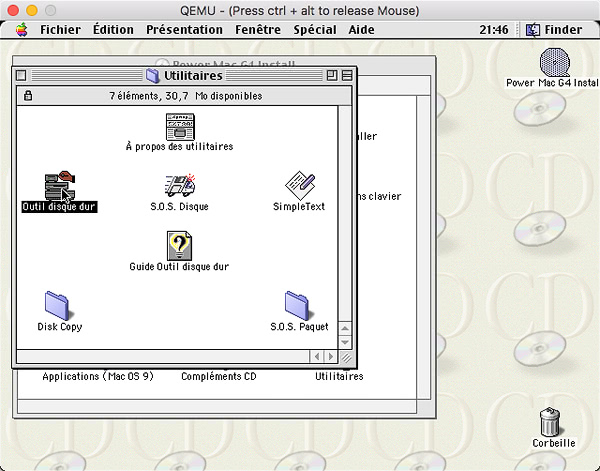Click the S.O.S. Paquet label
The image size is (600, 471).
pos(299,327)
